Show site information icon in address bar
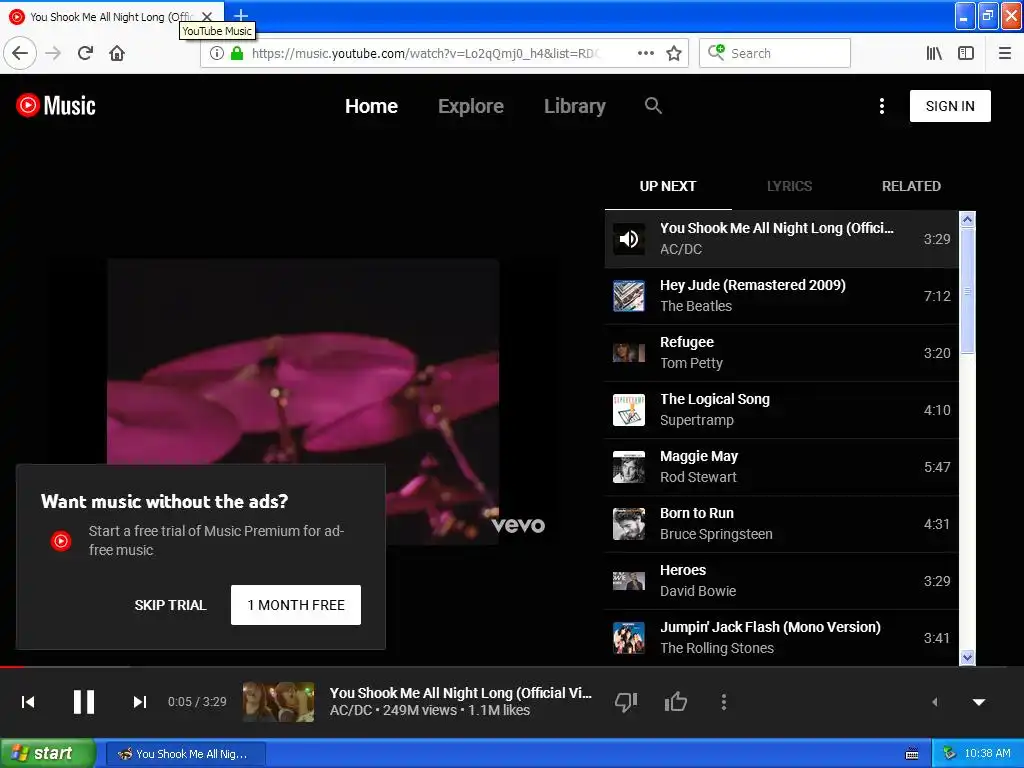The image size is (1024, 768). 217,53
